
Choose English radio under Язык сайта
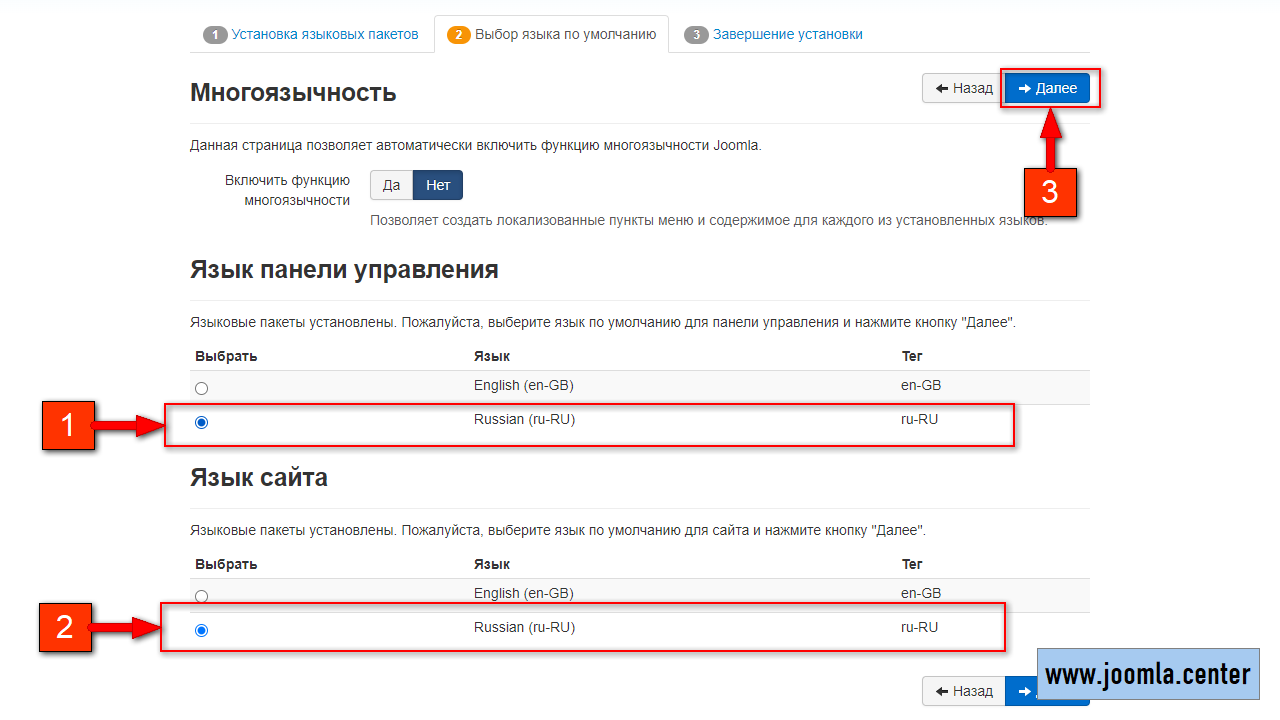tap(202, 596)
